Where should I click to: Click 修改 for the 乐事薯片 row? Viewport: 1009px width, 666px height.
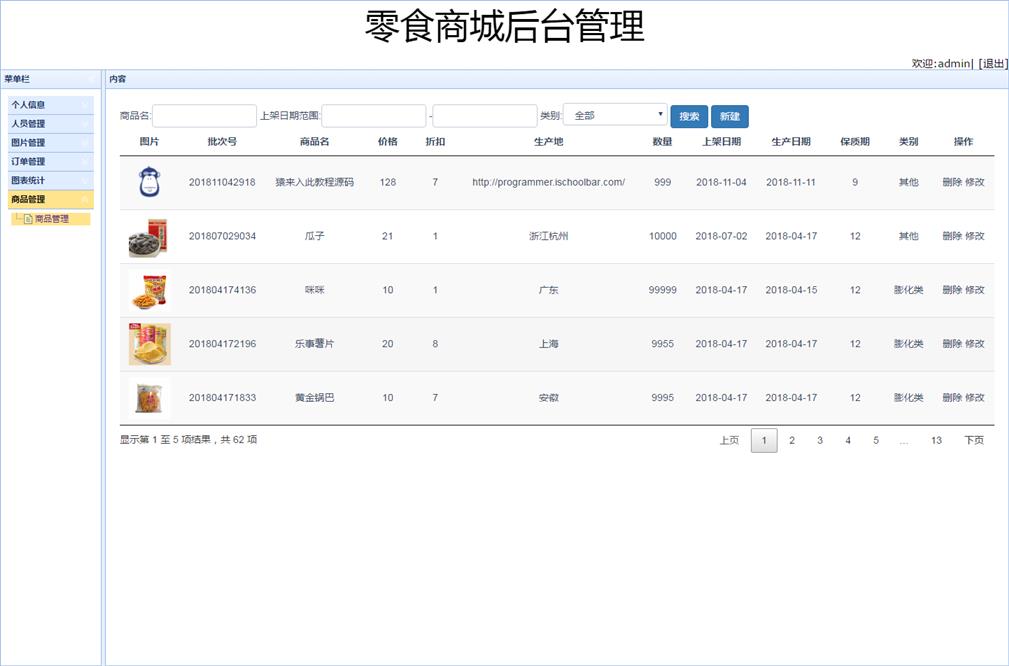[x=975, y=344]
